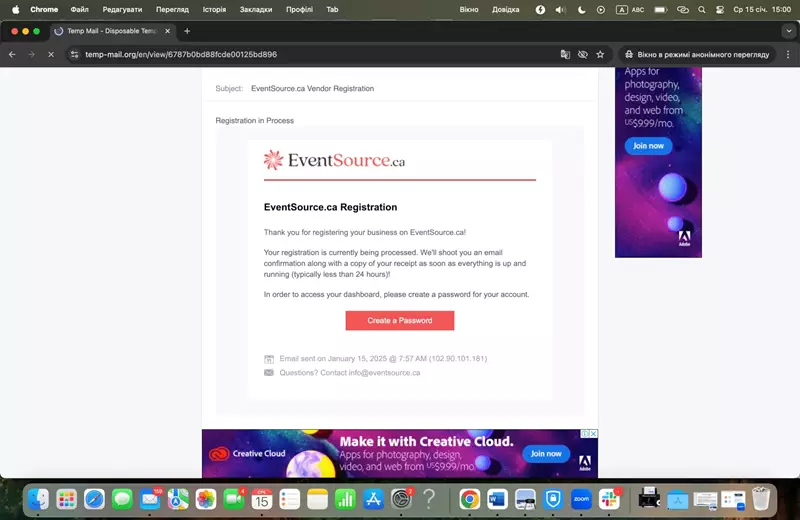Viewport: 800px width, 520px height.
Task: Open Notes from the dock
Action: 317,499
